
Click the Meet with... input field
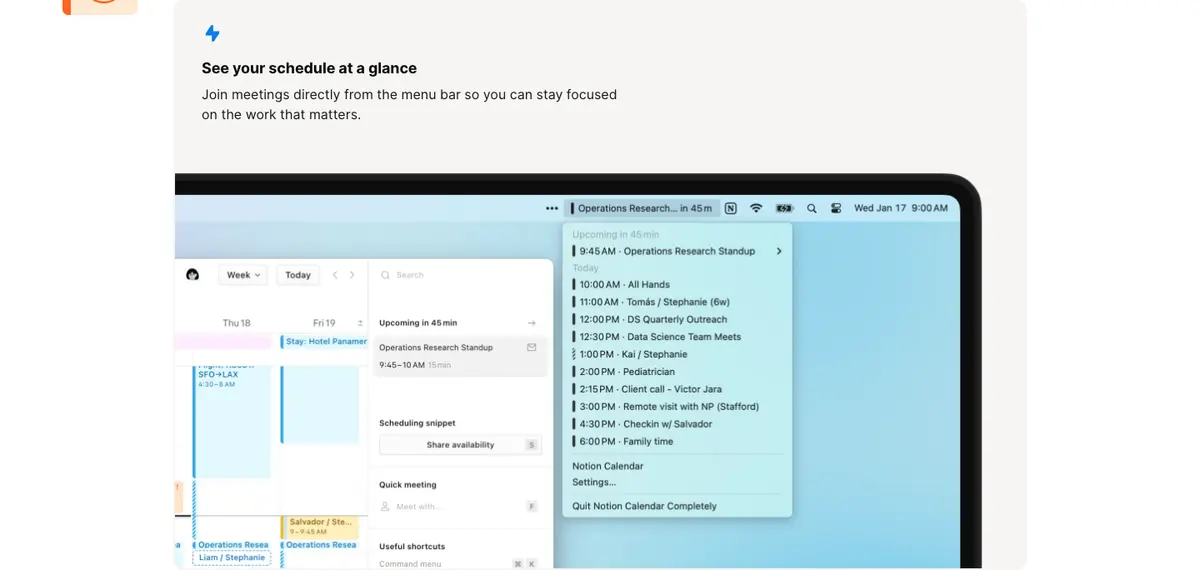pos(460,507)
